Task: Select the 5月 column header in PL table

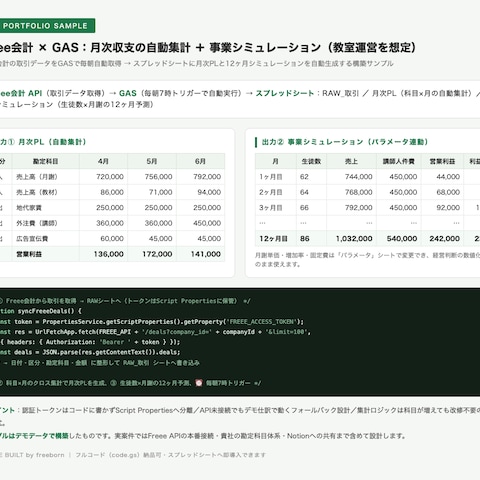Action: click(x=152, y=161)
